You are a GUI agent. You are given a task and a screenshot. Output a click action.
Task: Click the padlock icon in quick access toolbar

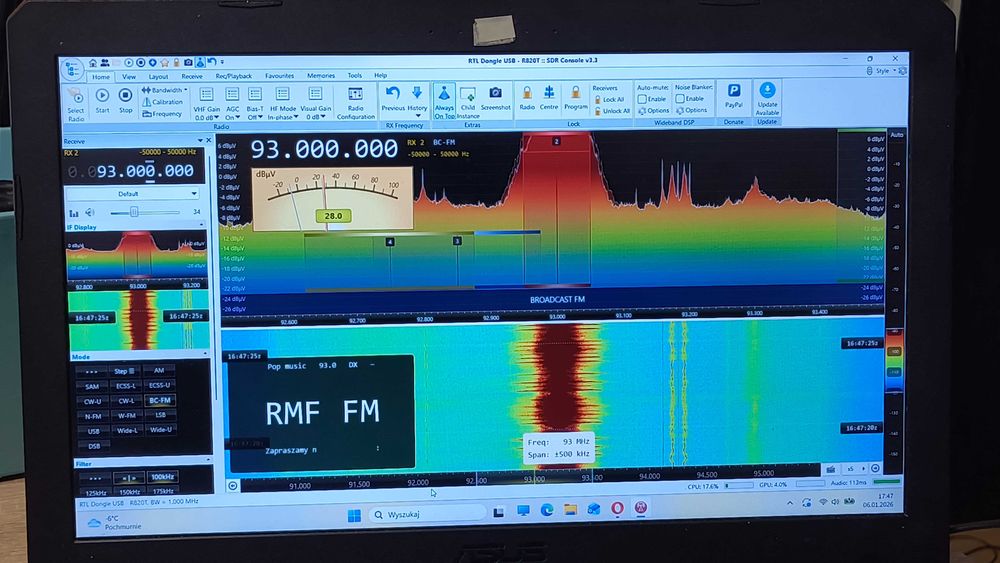pyautogui.click(x=177, y=62)
